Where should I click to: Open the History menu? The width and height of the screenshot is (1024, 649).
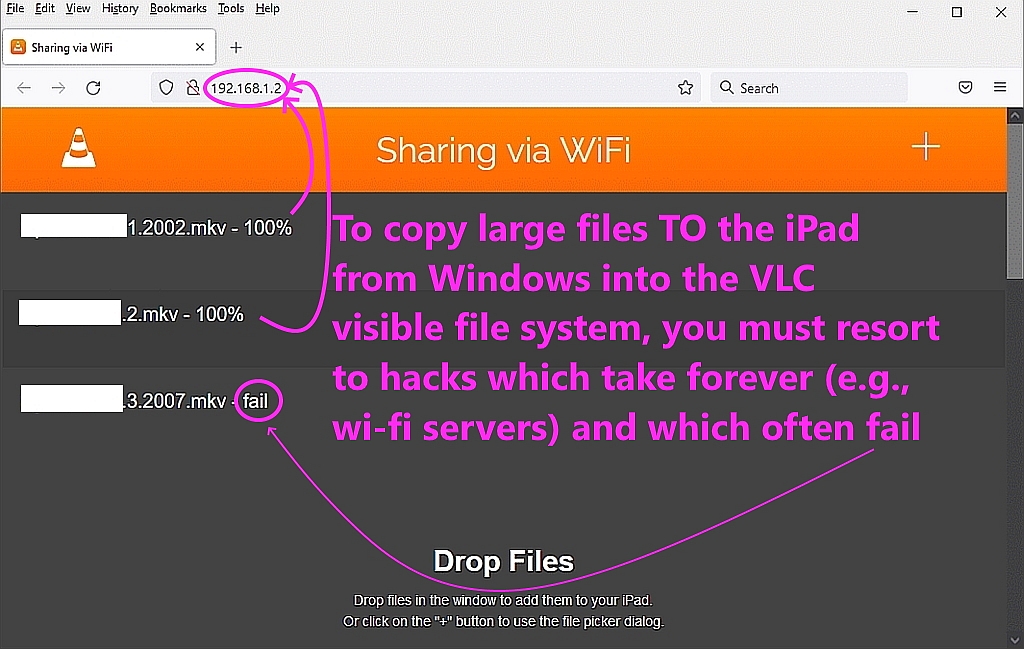click(x=120, y=8)
